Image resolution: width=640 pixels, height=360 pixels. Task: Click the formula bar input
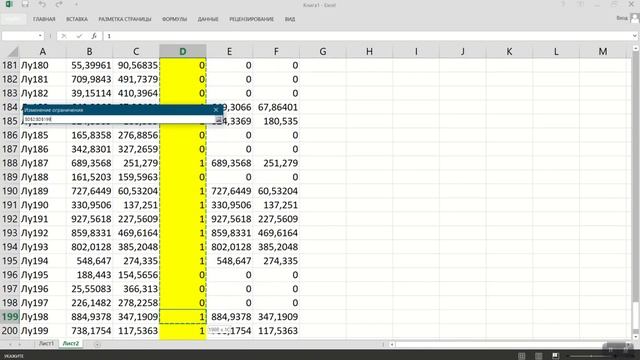pos(367,36)
